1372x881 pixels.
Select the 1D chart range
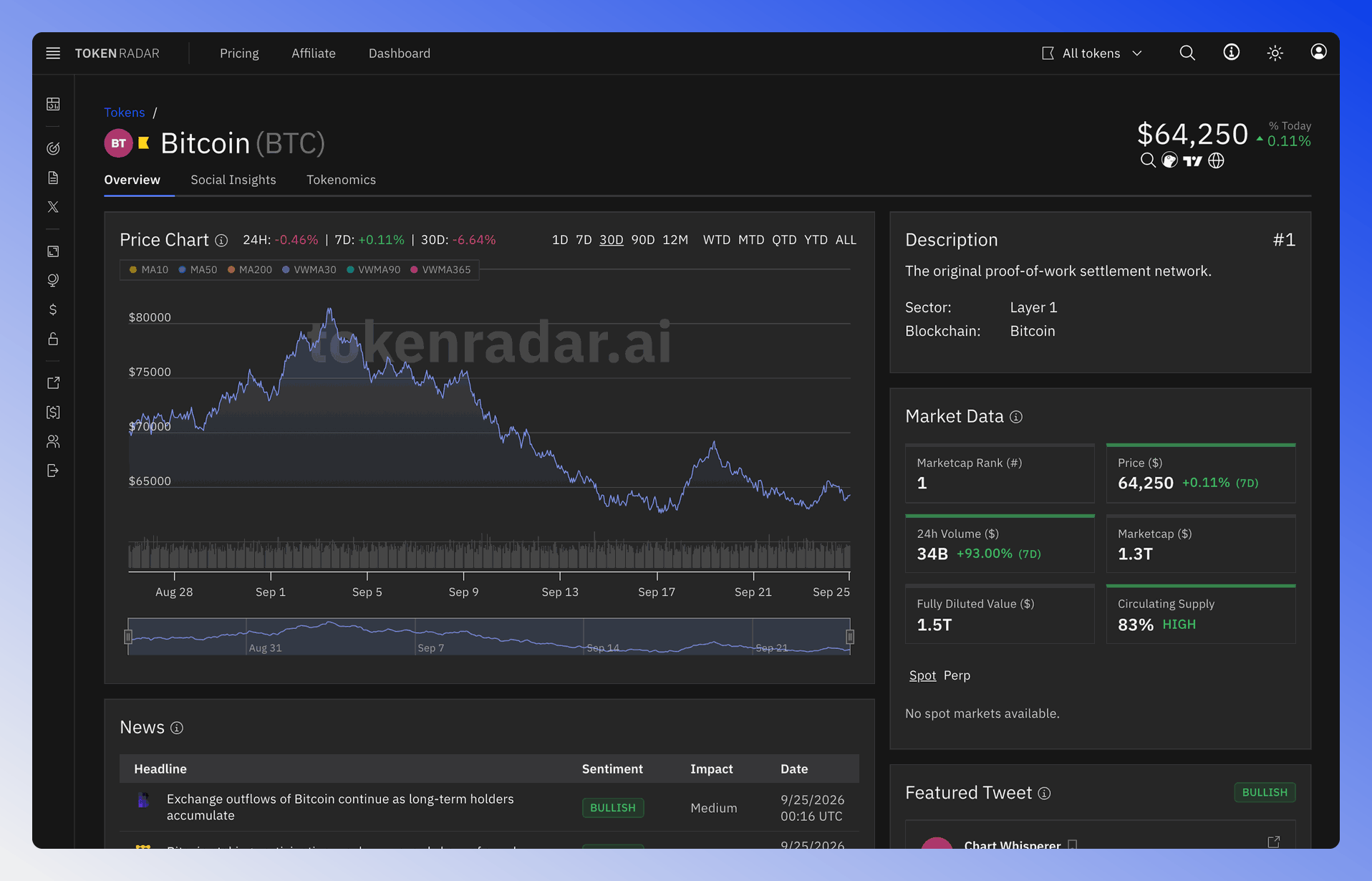click(x=560, y=240)
